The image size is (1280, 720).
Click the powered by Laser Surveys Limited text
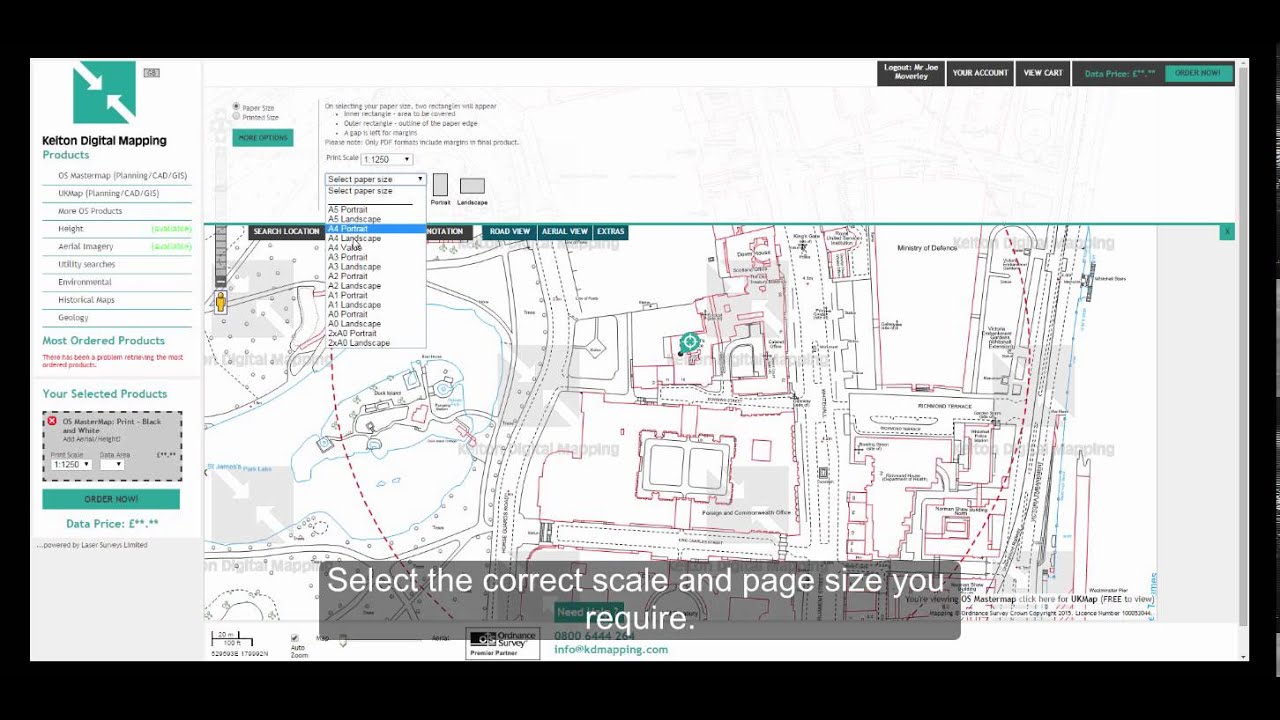click(x=93, y=545)
